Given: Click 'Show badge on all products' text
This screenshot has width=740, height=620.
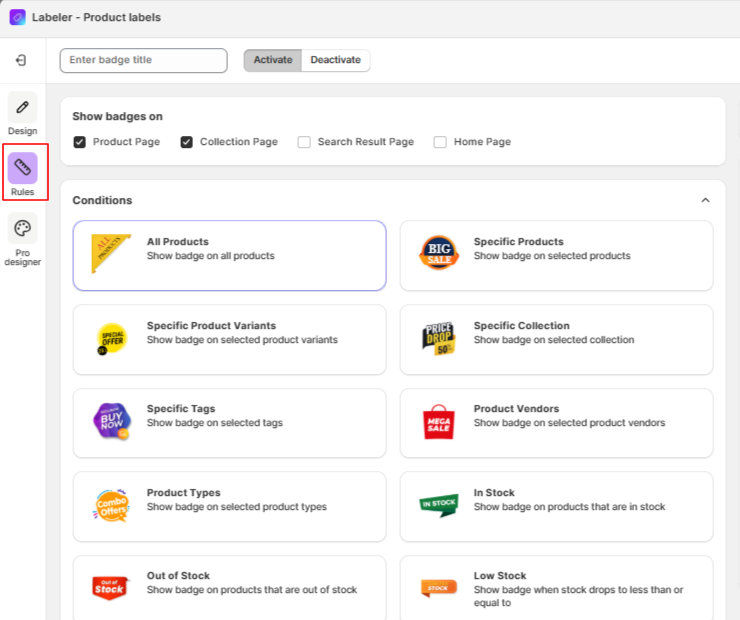Looking at the screenshot, I should (210, 256).
